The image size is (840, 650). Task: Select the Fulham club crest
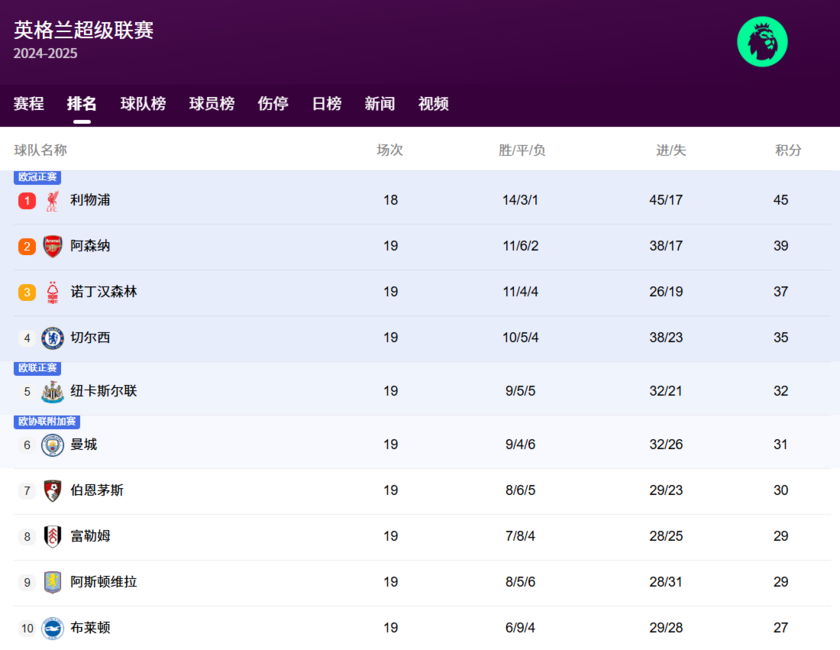(x=51, y=536)
